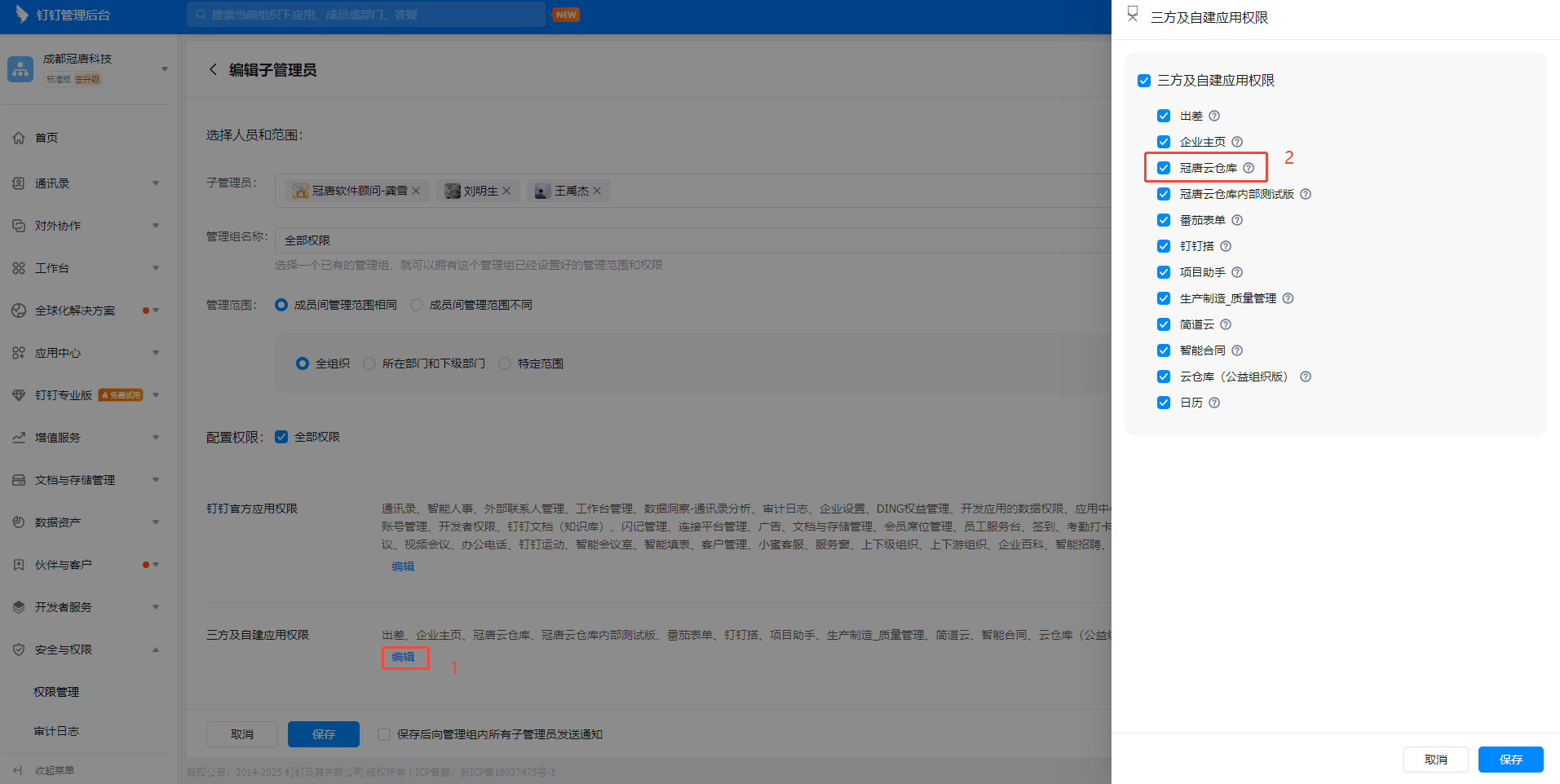This screenshot has width=1560, height=784.
Task: Toggle 冠唐云仓库内部测试版 checkbox
Action: point(1164,194)
